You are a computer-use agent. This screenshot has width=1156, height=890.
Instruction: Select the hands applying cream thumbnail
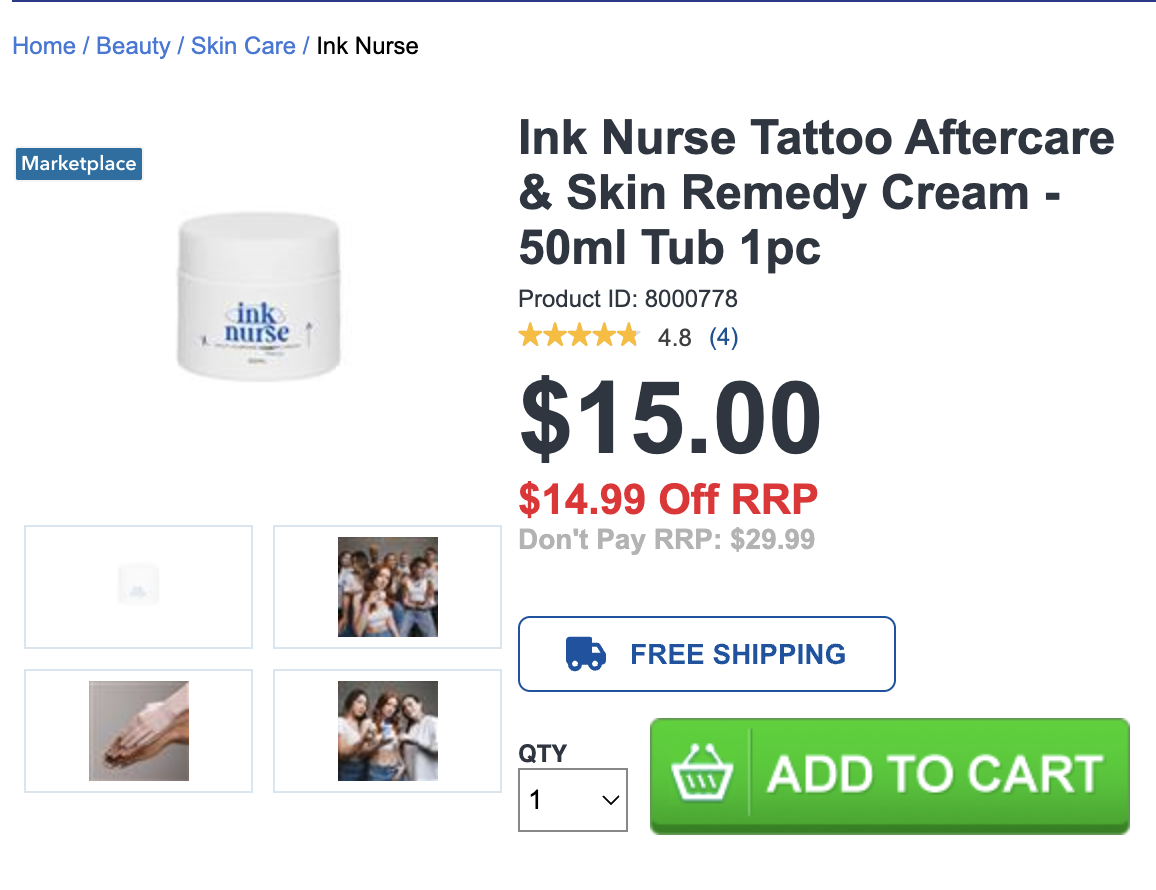pyautogui.click(x=139, y=731)
